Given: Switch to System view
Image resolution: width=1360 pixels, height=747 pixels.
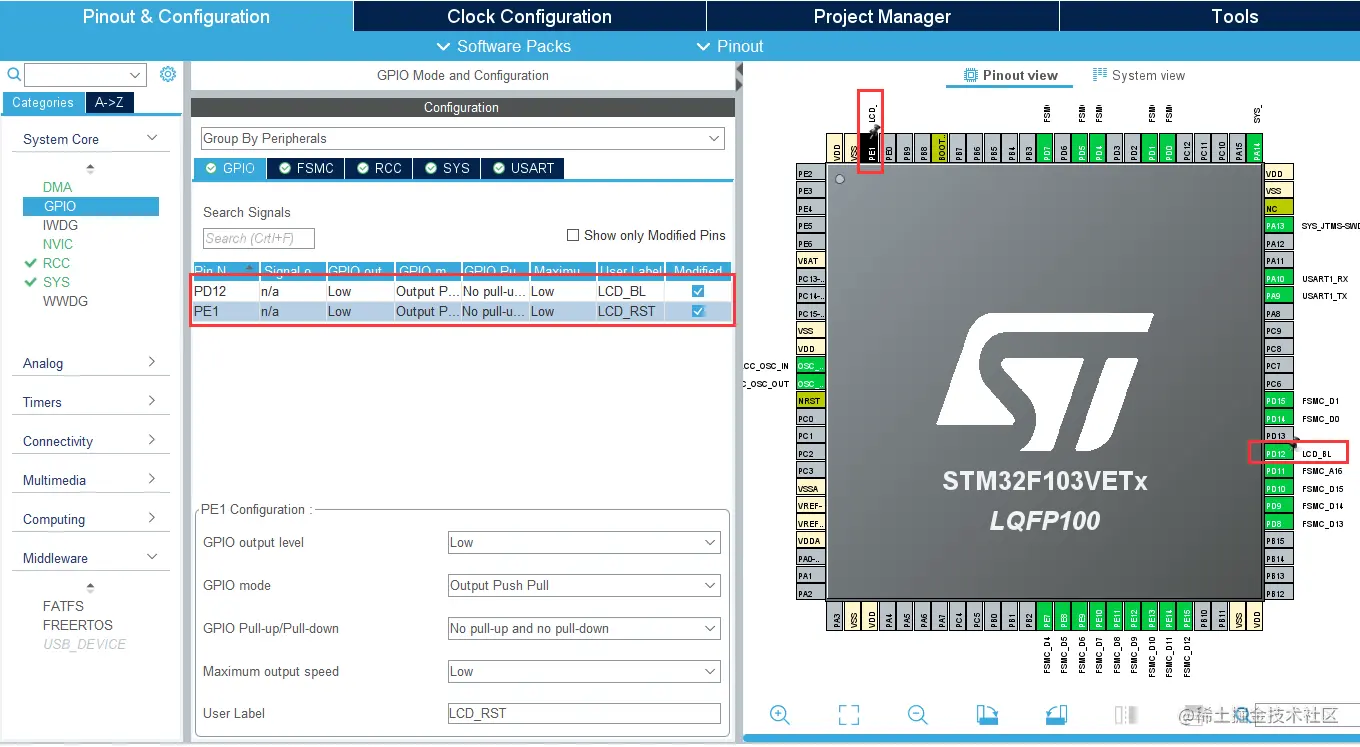Looking at the screenshot, I should 1139,75.
